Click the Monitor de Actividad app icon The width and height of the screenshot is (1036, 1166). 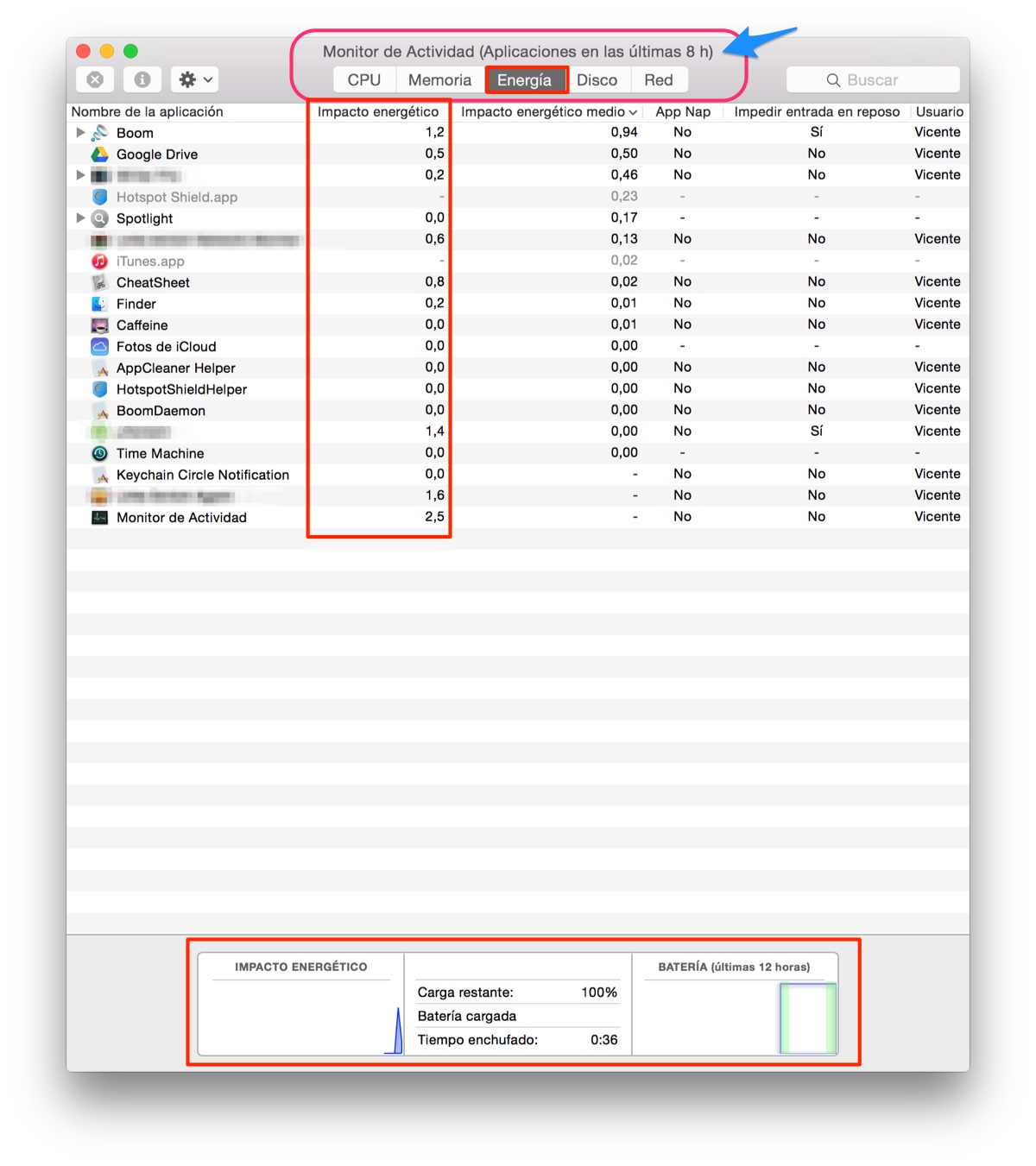100,518
